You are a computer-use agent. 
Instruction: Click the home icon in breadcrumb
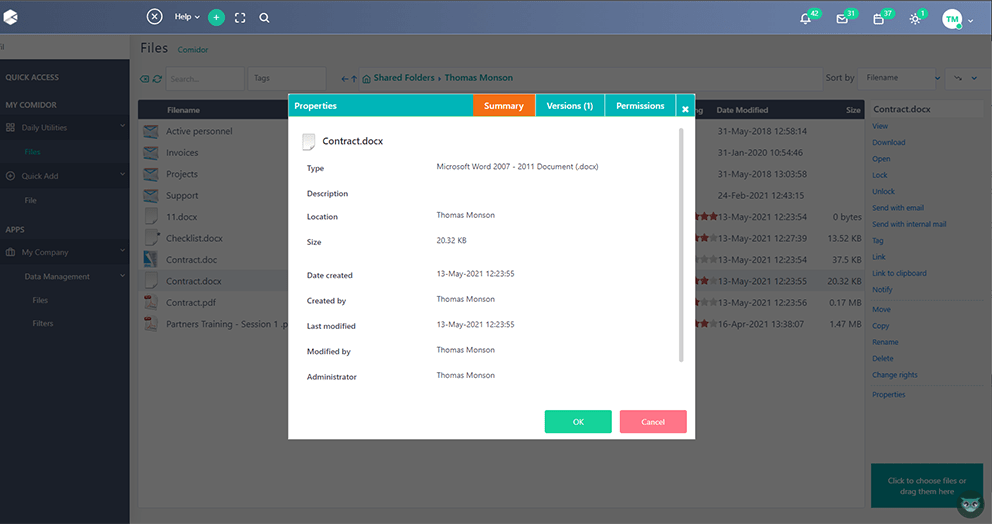[x=366, y=78]
